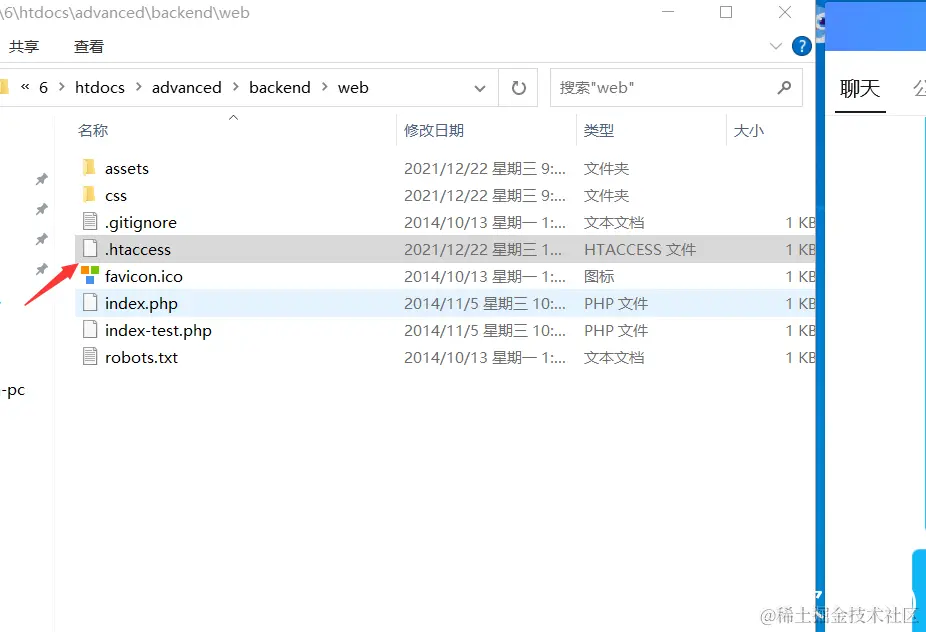This screenshot has height=632, width=926.
Task: Expand the chevron after the 6 breadcrumb
Action: (61, 87)
